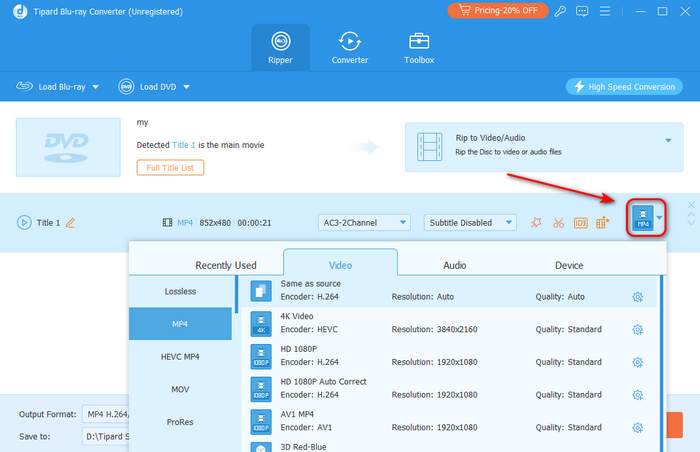Viewport: 700px width, 452px height.
Task: Expand the arrow beside MP4 format icon
Action: pyautogui.click(x=659, y=218)
